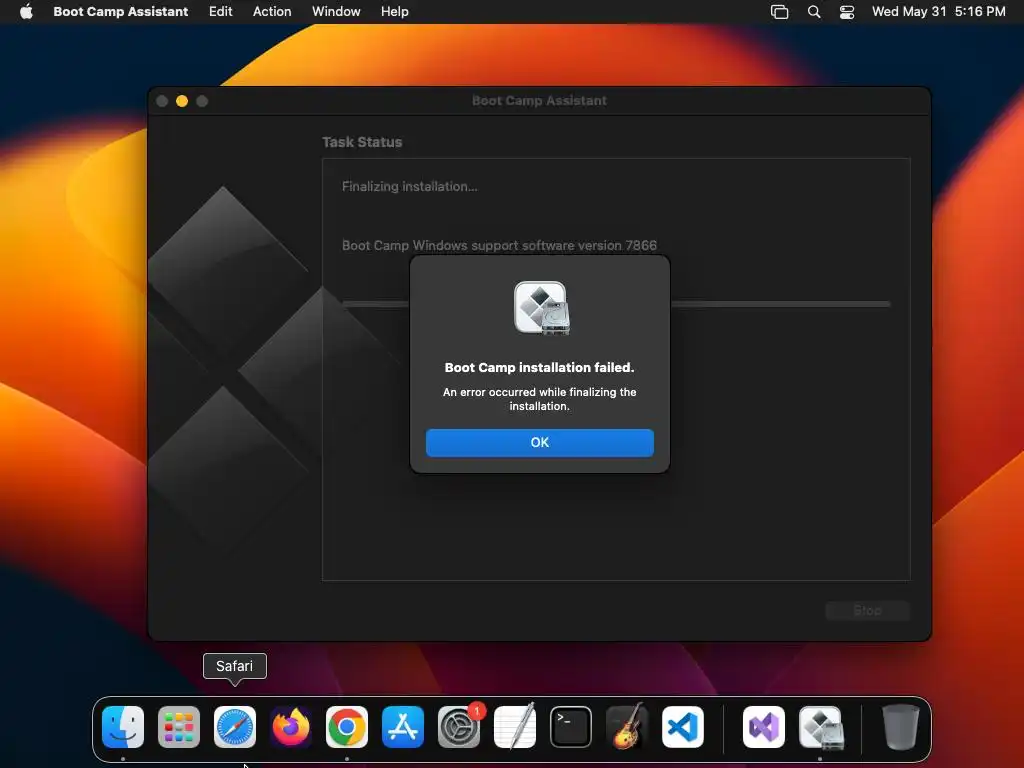This screenshot has width=1024, height=768.
Task: Open Finder from the Dock
Action: pos(123,726)
